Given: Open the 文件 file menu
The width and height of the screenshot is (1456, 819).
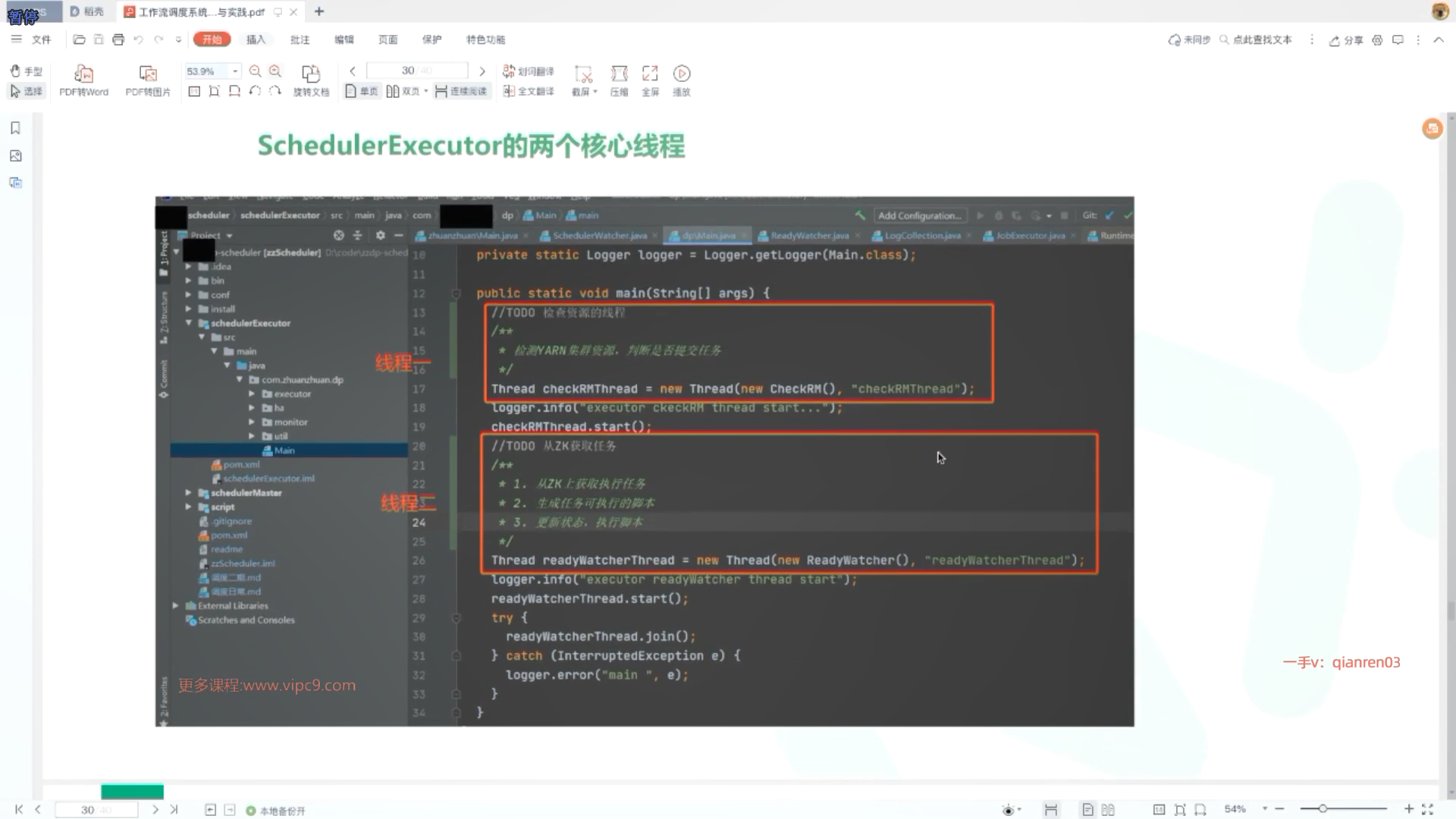Looking at the screenshot, I should tap(41, 39).
